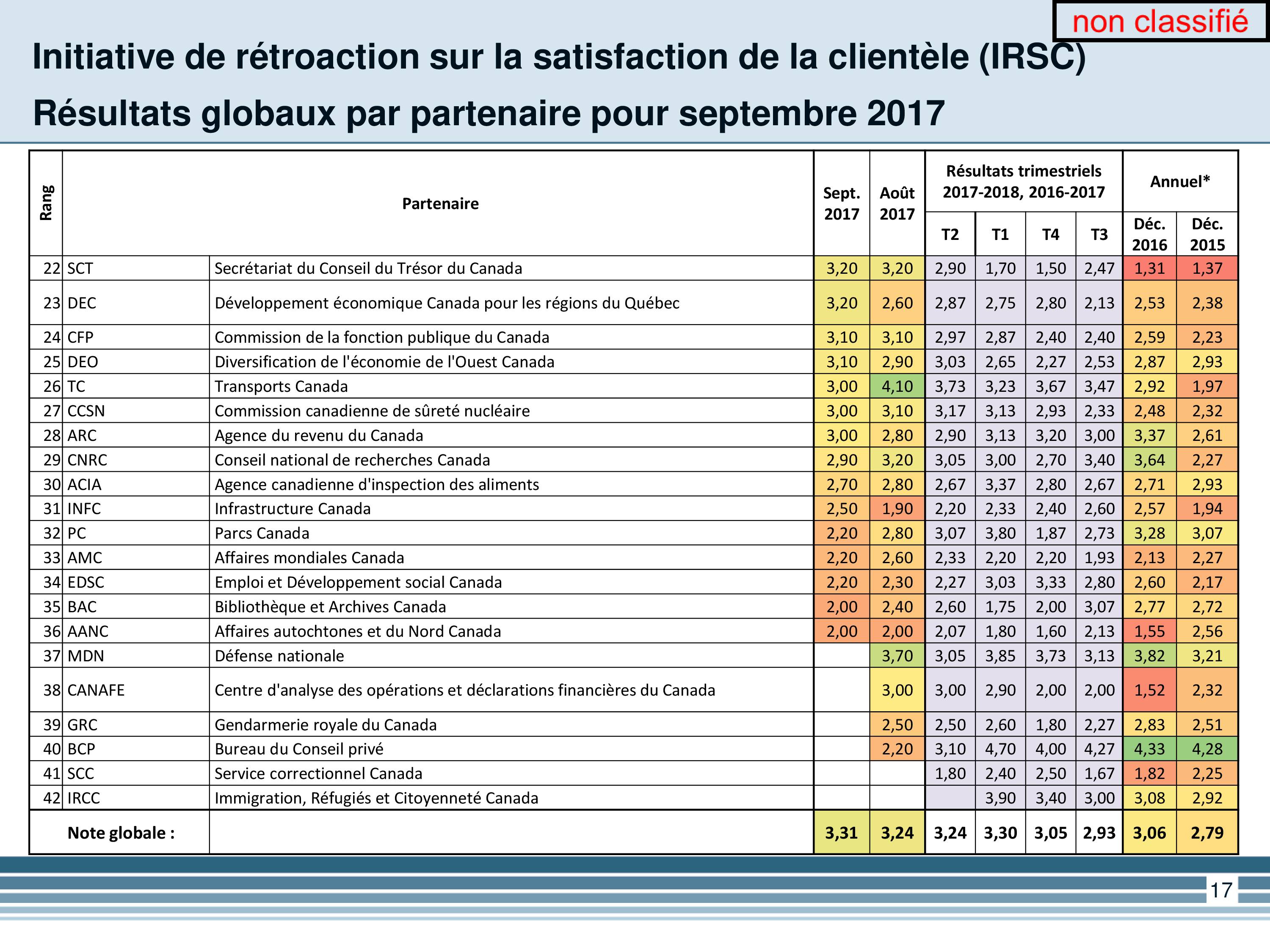This screenshot has height=952, width=1270.
Task: Select the 'Transports Canada' partner name
Action: point(282,387)
